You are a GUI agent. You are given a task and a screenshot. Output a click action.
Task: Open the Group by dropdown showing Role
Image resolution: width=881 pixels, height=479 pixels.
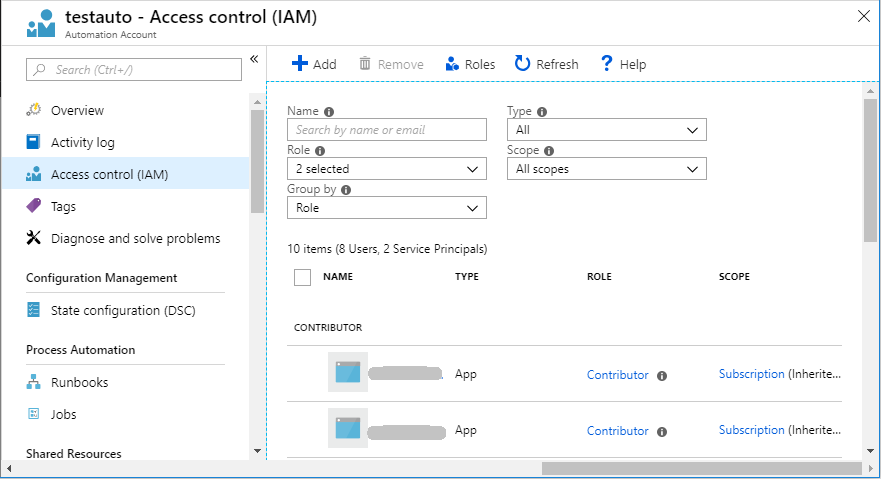click(x=387, y=208)
